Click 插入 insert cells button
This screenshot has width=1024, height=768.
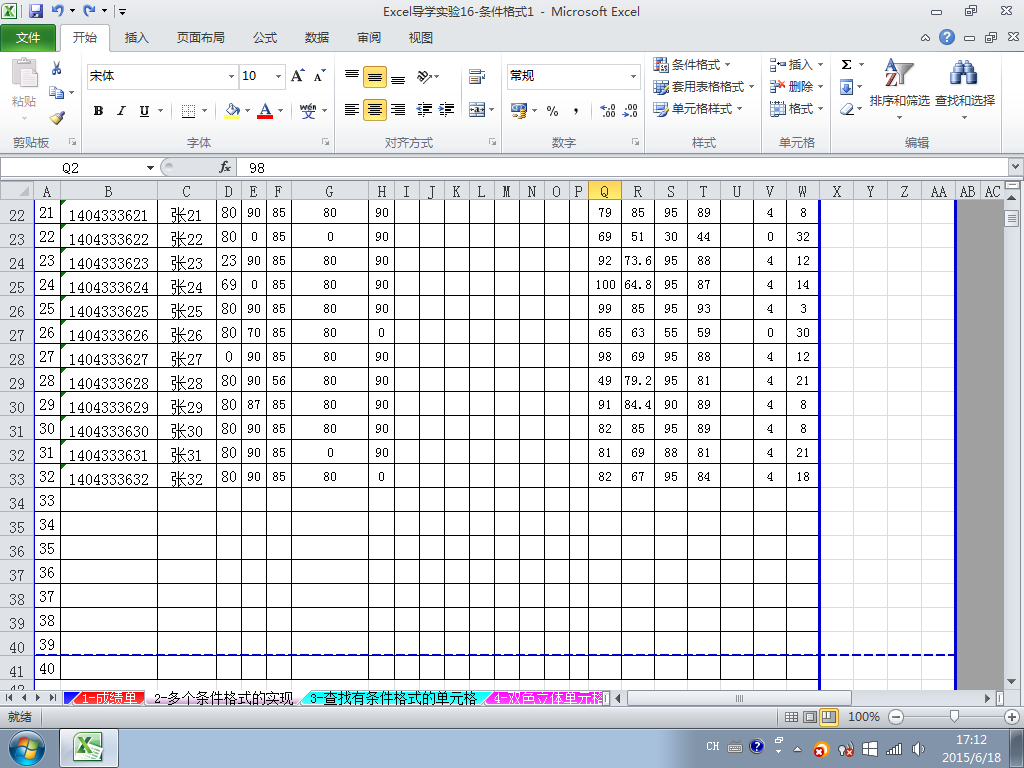pos(796,65)
